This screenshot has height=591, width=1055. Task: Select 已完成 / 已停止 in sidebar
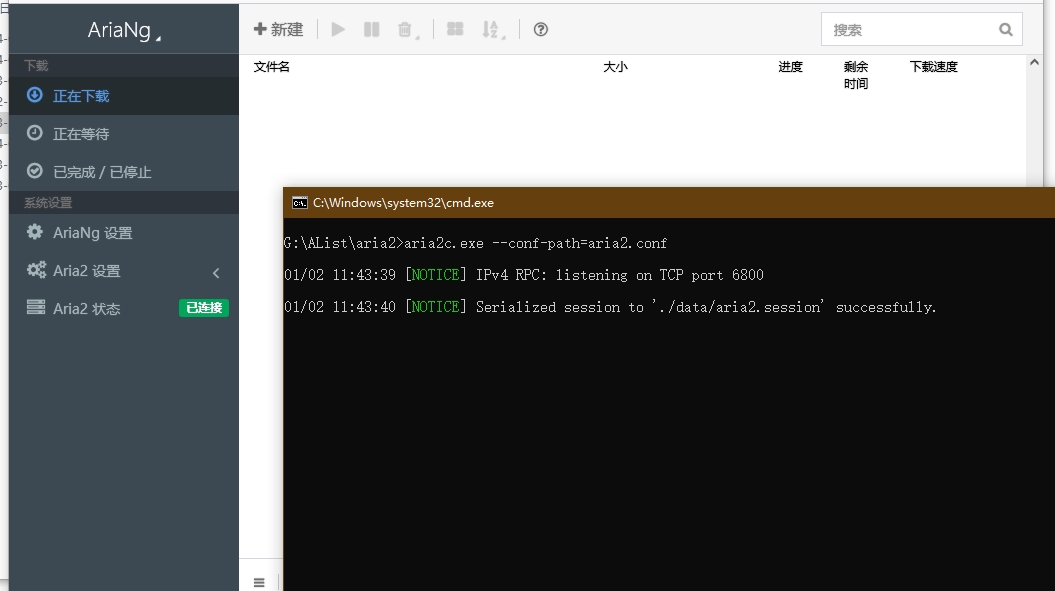[x=124, y=172]
